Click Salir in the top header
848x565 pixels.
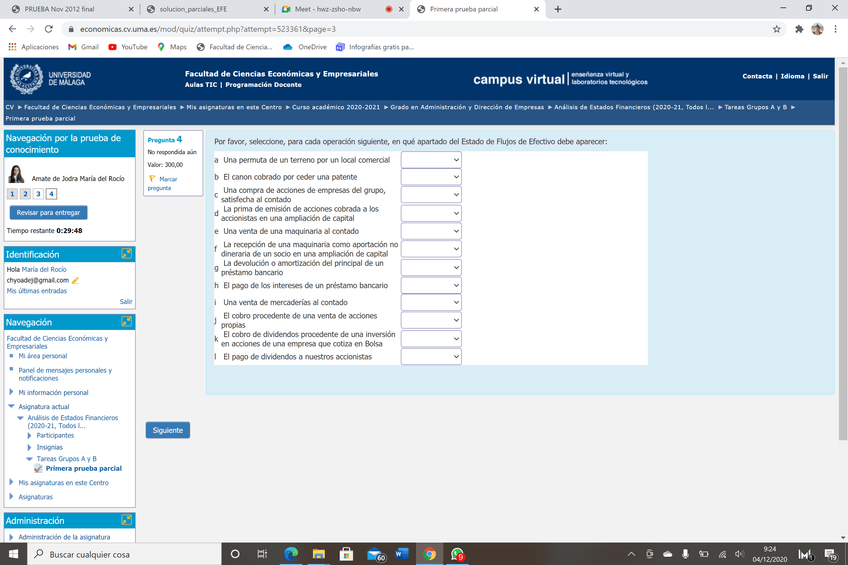(x=820, y=76)
